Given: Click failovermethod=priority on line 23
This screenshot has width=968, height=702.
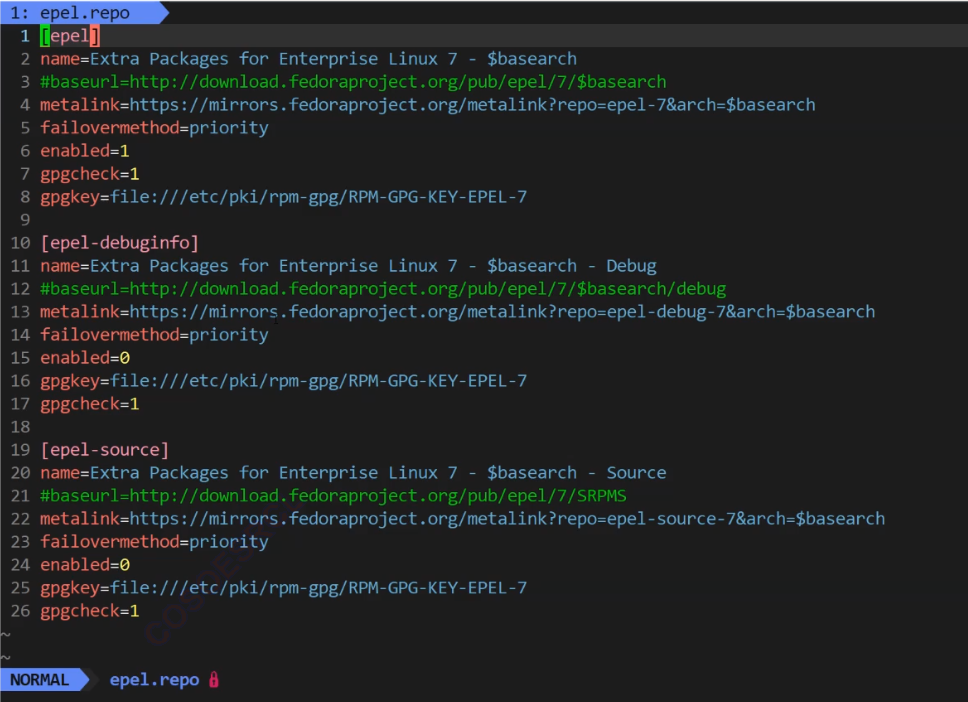Looking at the screenshot, I should pos(154,541).
